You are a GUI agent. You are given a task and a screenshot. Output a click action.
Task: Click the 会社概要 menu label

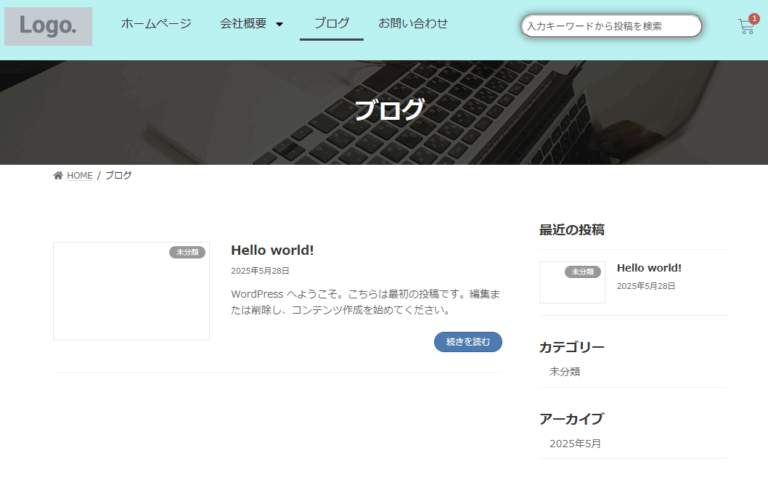pos(243,23)
